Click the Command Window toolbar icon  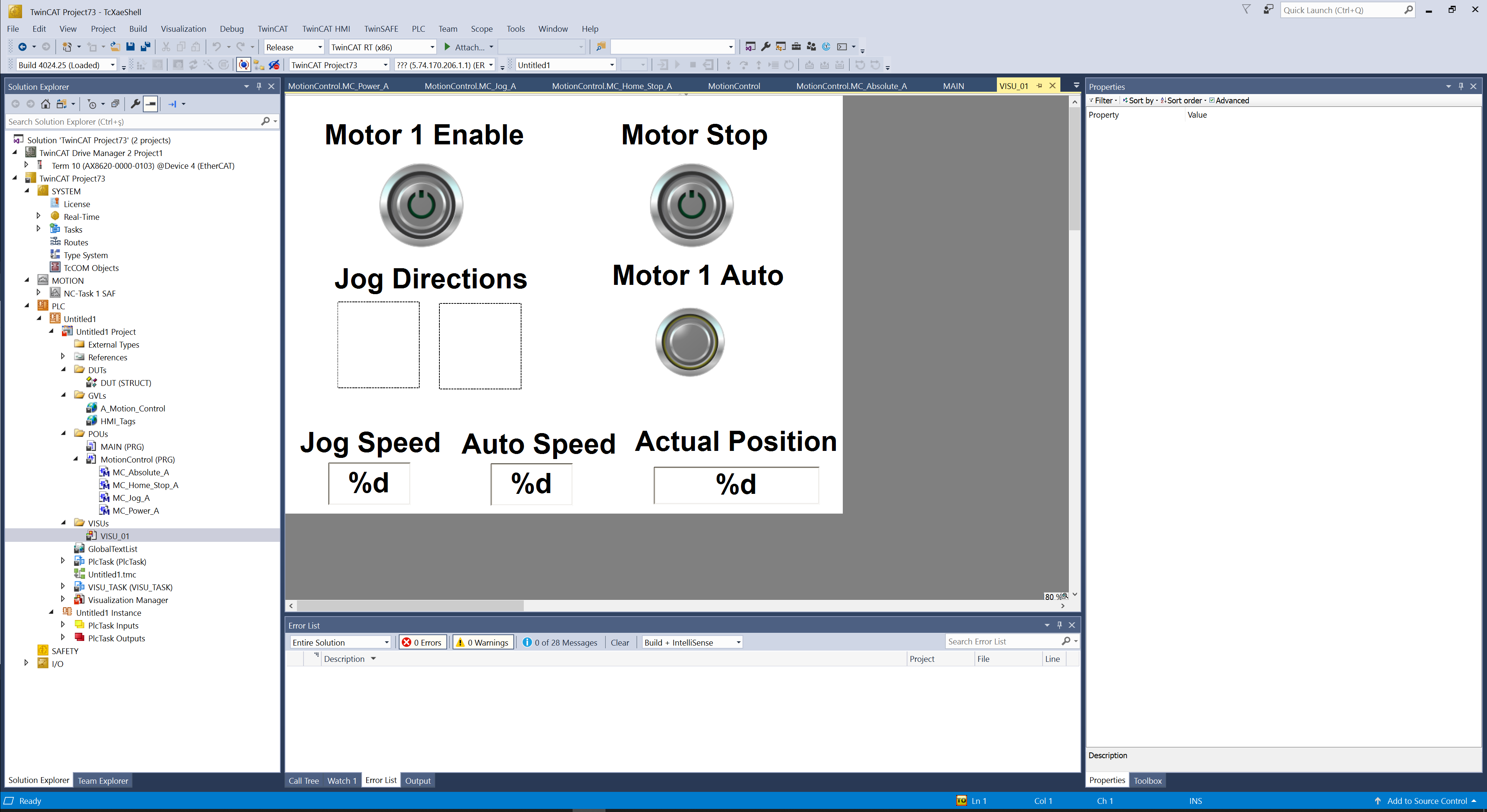[x=842, y=47]
